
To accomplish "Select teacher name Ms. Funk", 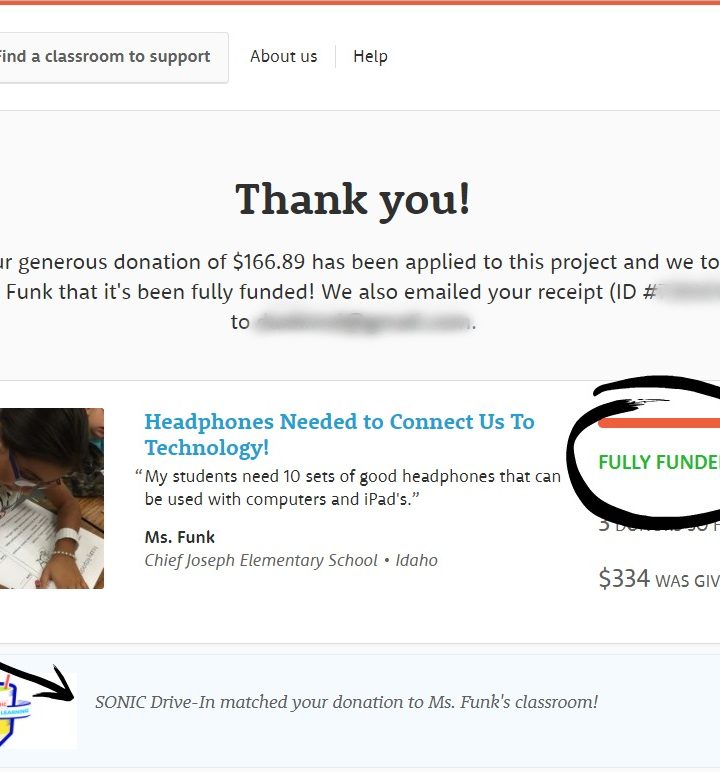I will pyautogui.click(x=180, y=537).
